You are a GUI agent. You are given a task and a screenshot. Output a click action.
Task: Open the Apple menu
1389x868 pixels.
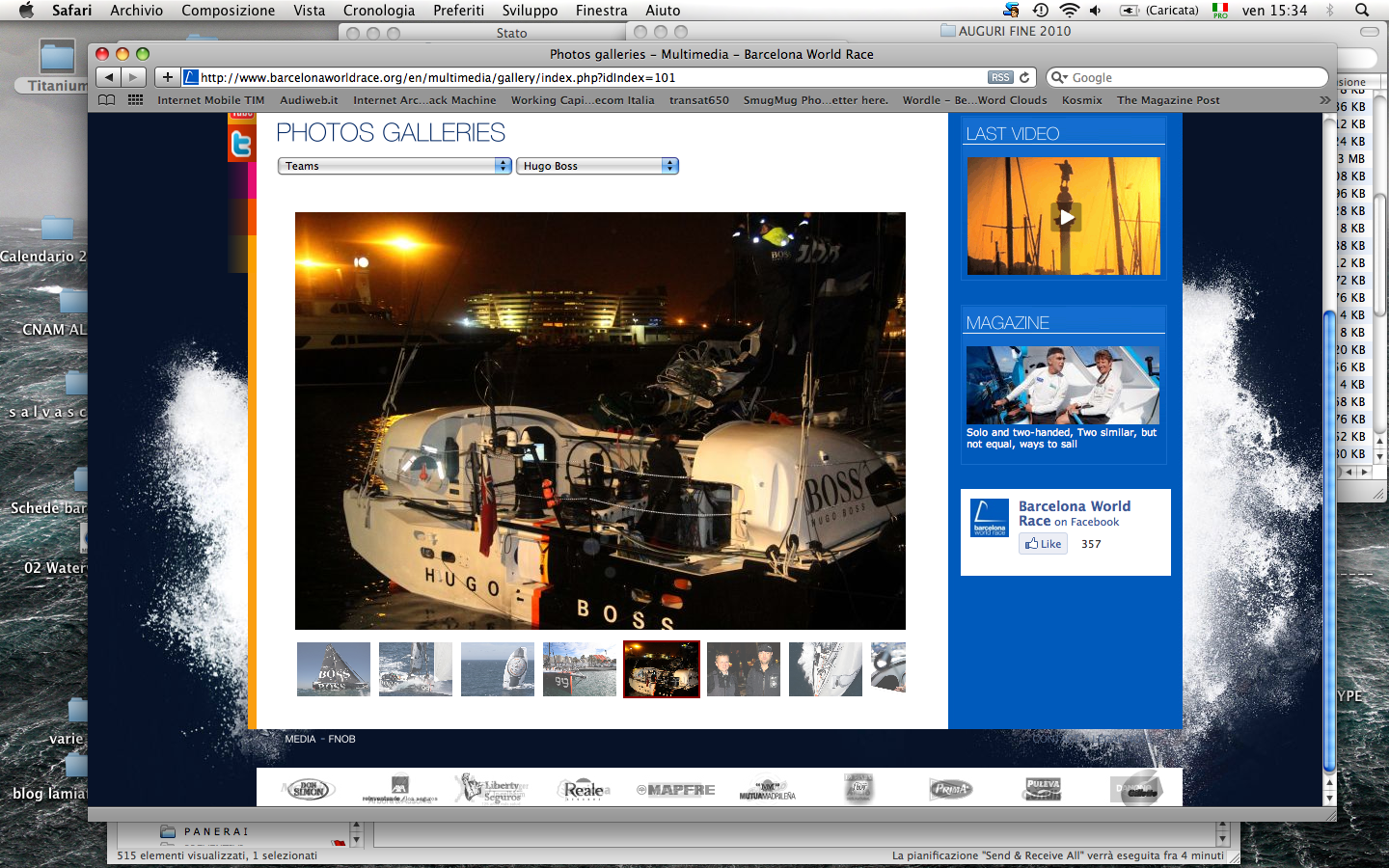point(26,11)
